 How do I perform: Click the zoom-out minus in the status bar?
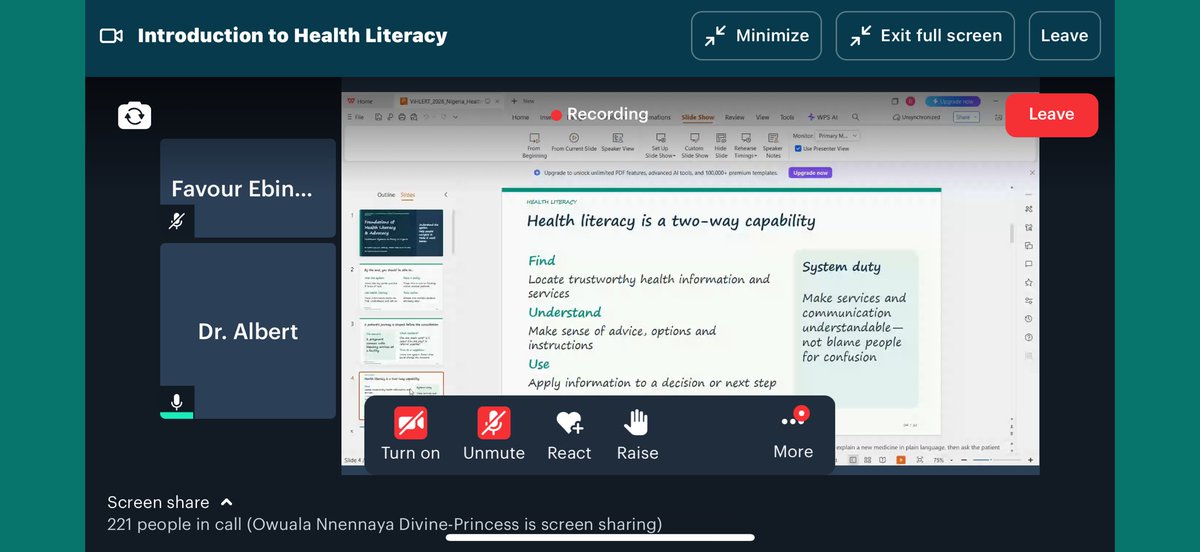coord(964,460)
